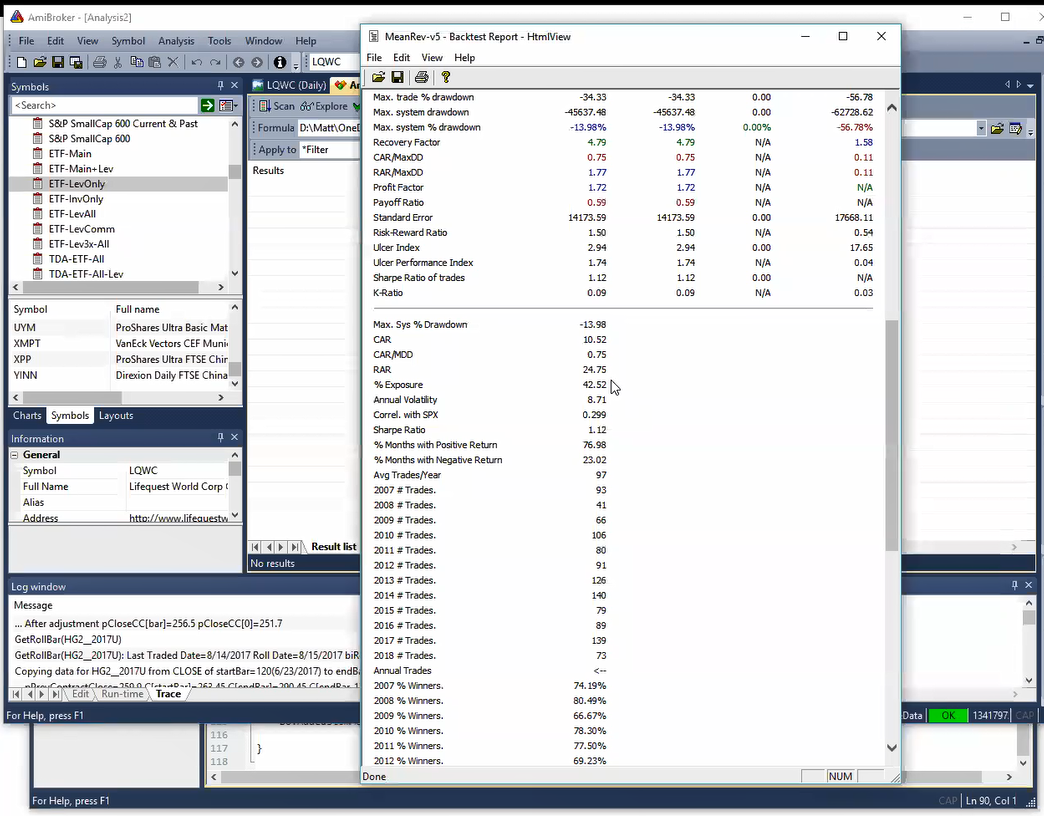Screen dimensions: 1044x816
Task: Click the Information icon in AmiBroker toolbar
Action: (280, 62)
